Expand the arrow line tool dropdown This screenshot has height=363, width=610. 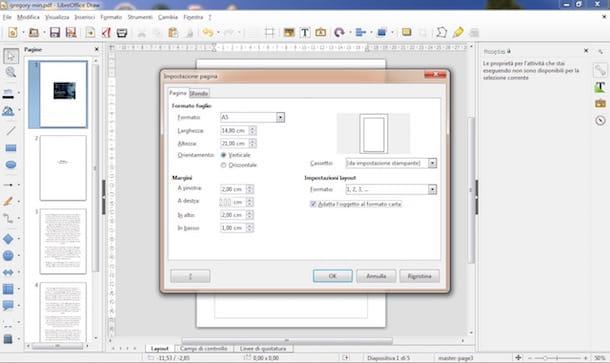19,185
